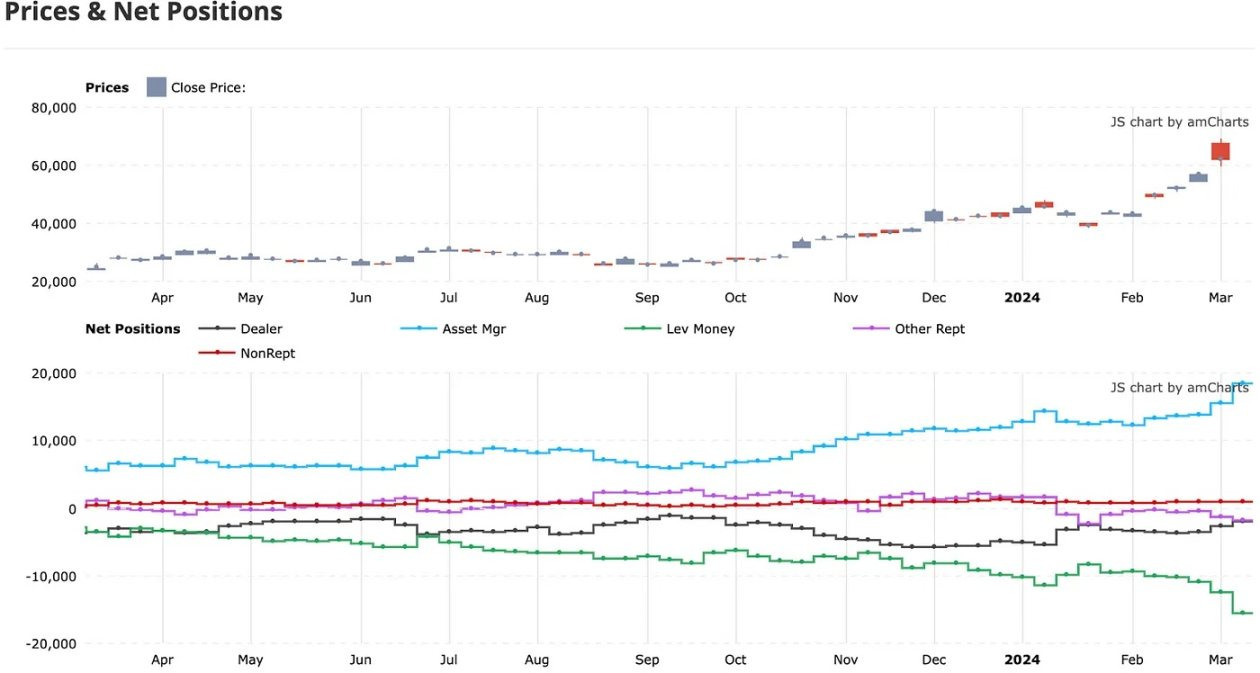
Task: Toggle the Lev Money legend marker
Action: [x=643, y=328]
